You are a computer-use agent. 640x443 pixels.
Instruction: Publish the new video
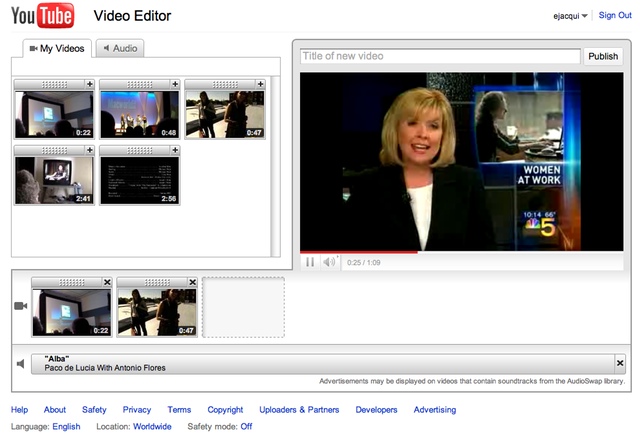(x=603, y=56)
